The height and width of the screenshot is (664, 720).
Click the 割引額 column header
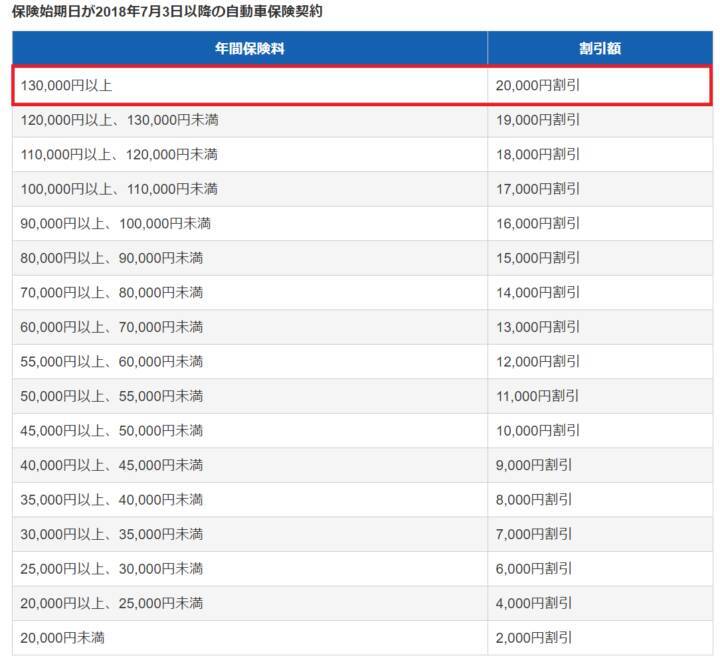(600, 48)
